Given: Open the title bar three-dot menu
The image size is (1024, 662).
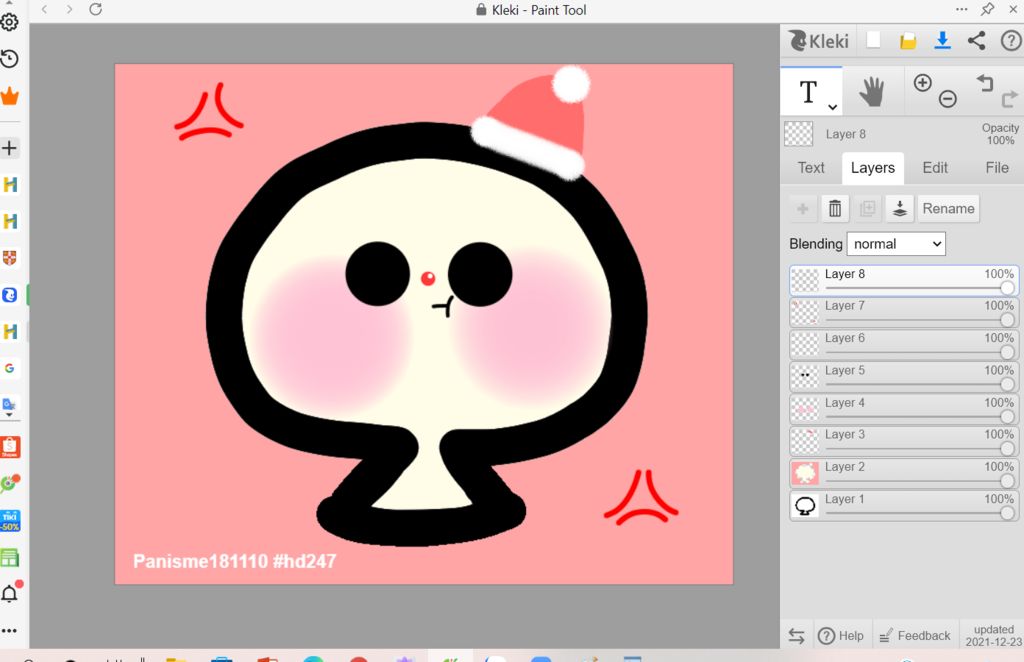Looking at the screenshot, I should point(961,9).
